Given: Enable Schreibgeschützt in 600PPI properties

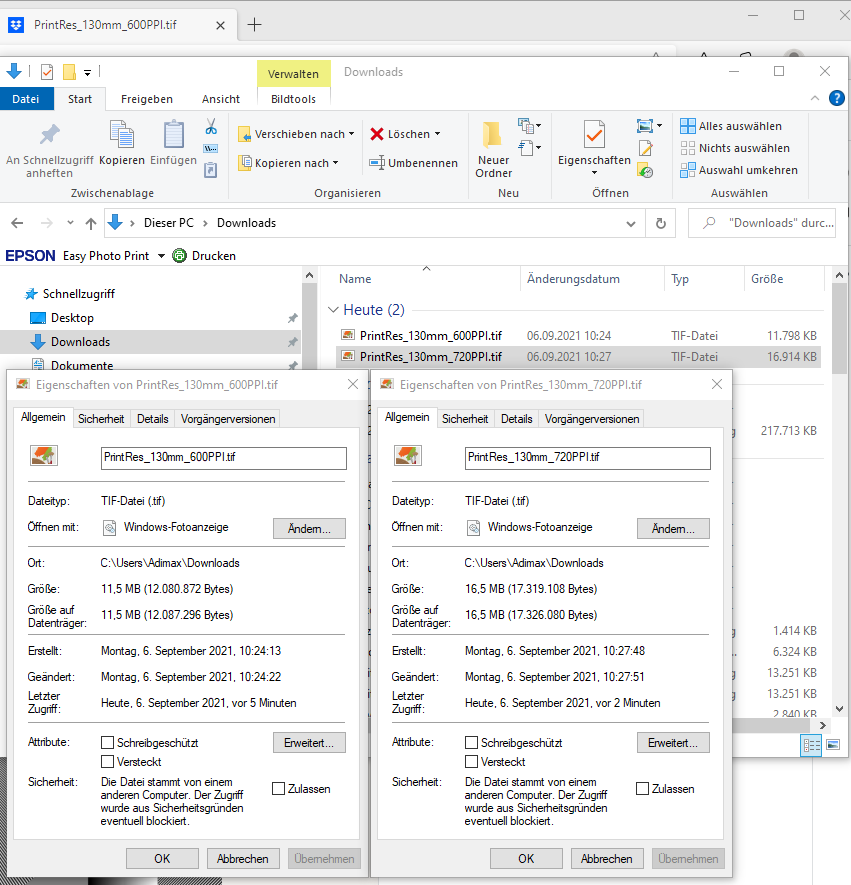Looking at the screenshot, I should (108, 743).
